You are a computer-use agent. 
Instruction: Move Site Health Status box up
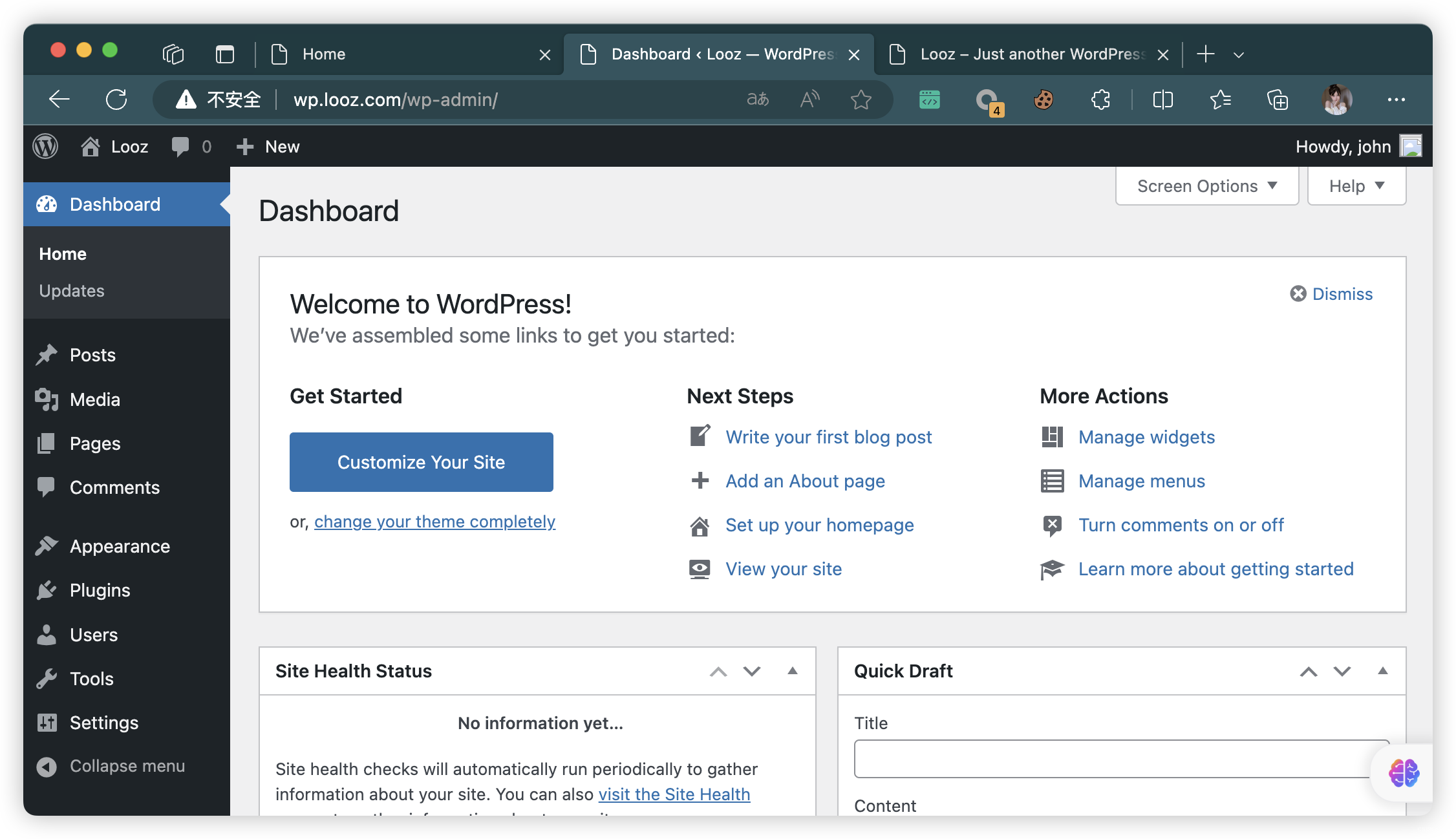tap(718, 672)
